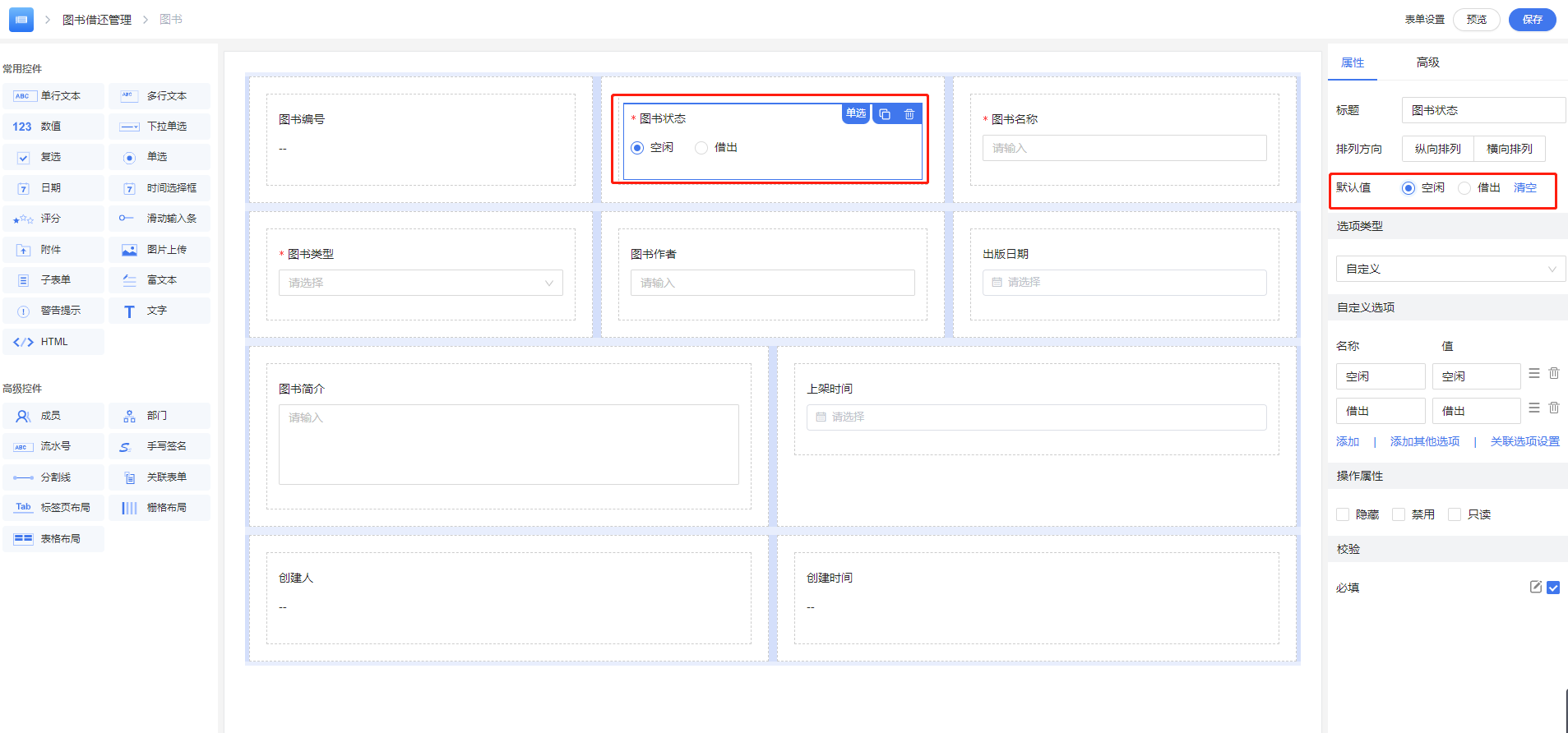
Task: Add a 手写签名 signature control
Action: coord(160,446)
